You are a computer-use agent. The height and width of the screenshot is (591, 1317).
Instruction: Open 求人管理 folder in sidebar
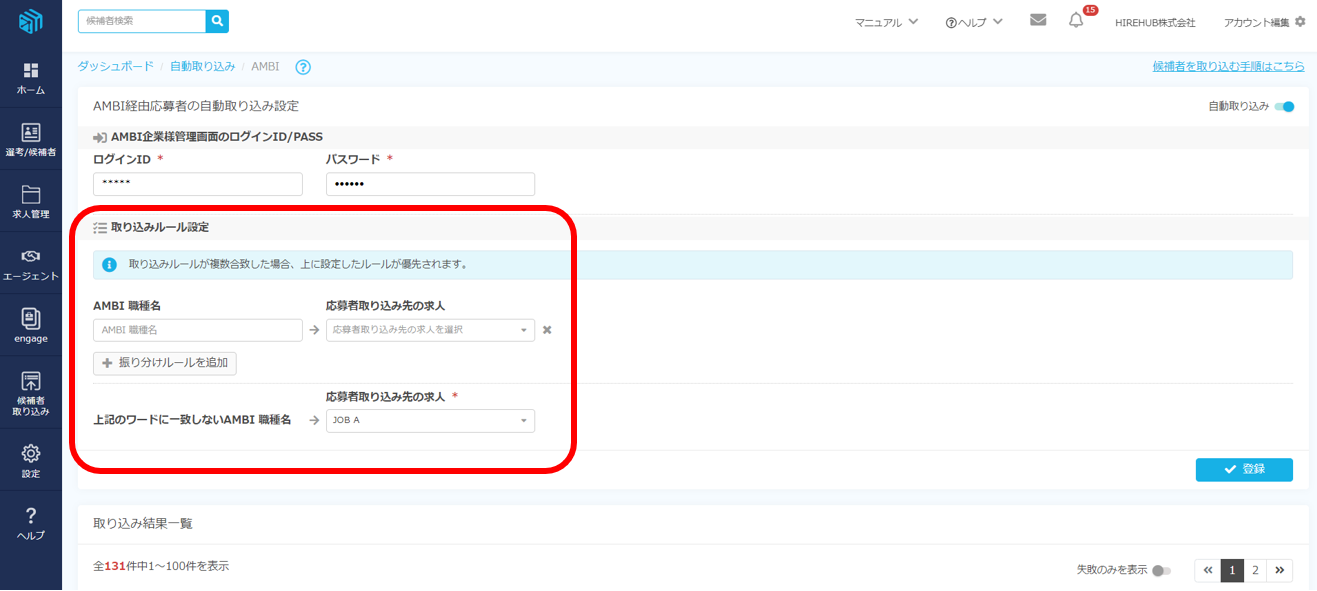(31, 201)
